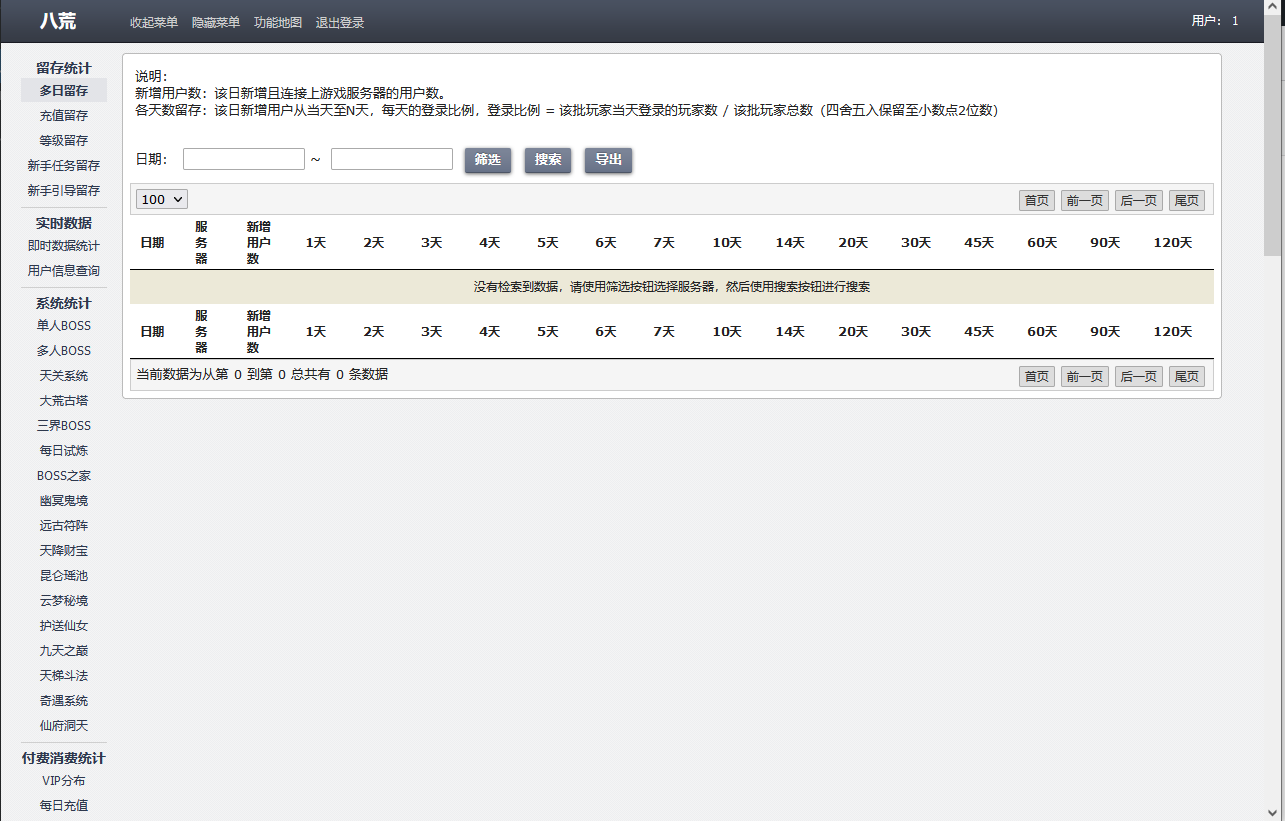Image resolution: width=1285 pixels, height=821 pixels.
Task: Select 隐藏菜单 in the top bar
Action: (216, 22)
